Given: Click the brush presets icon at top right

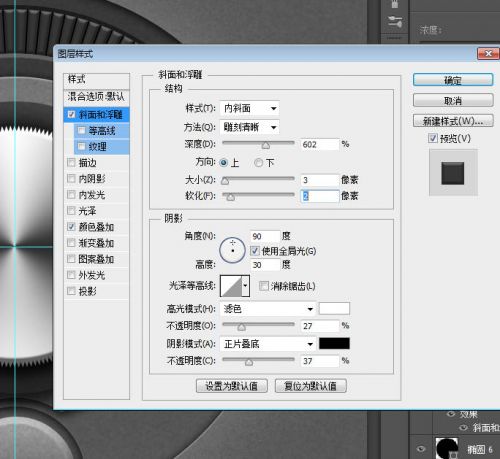Looking at the screenshot, I should pyautogui.click(x=395, y=4).
